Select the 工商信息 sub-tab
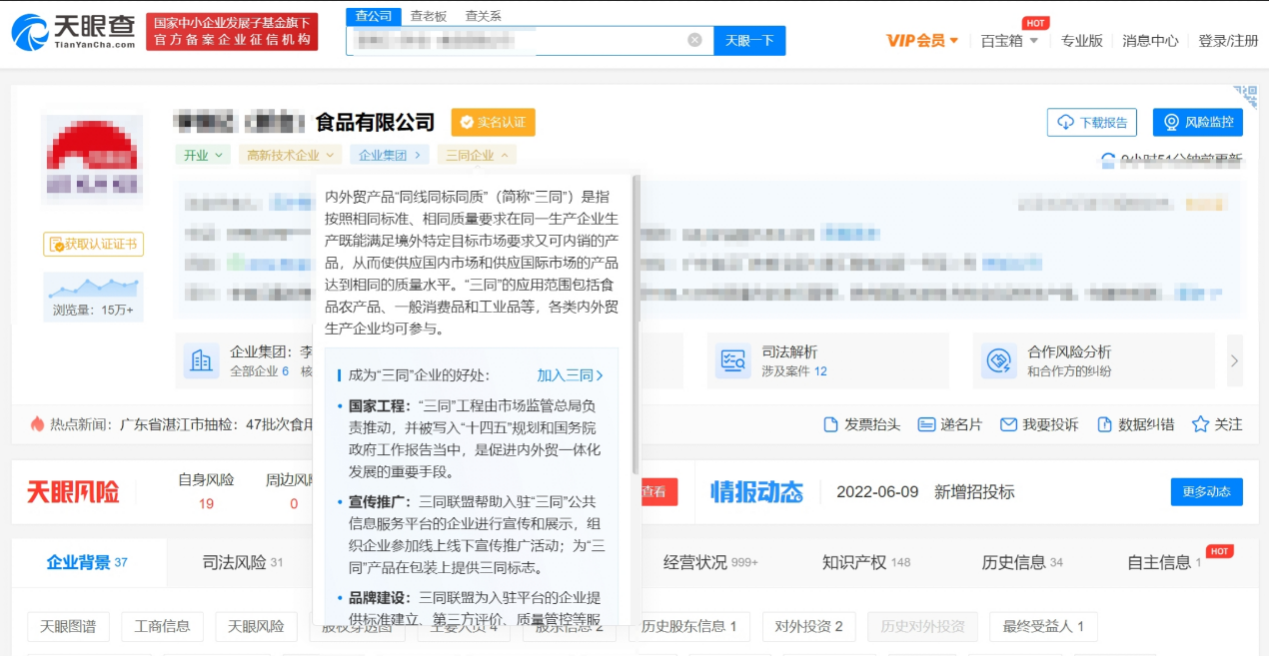The height and width of the screenshot is (656, 1269). point(162,627)
